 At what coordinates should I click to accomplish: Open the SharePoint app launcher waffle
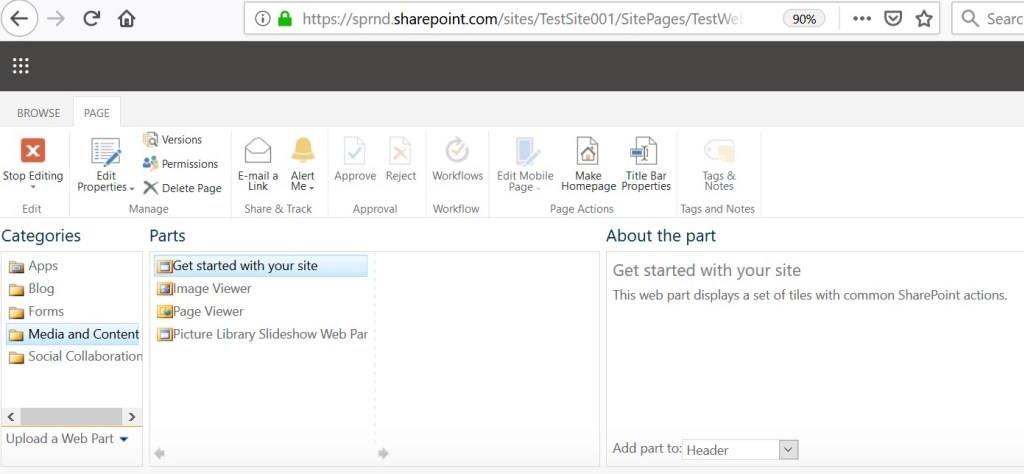coord(21,66)
